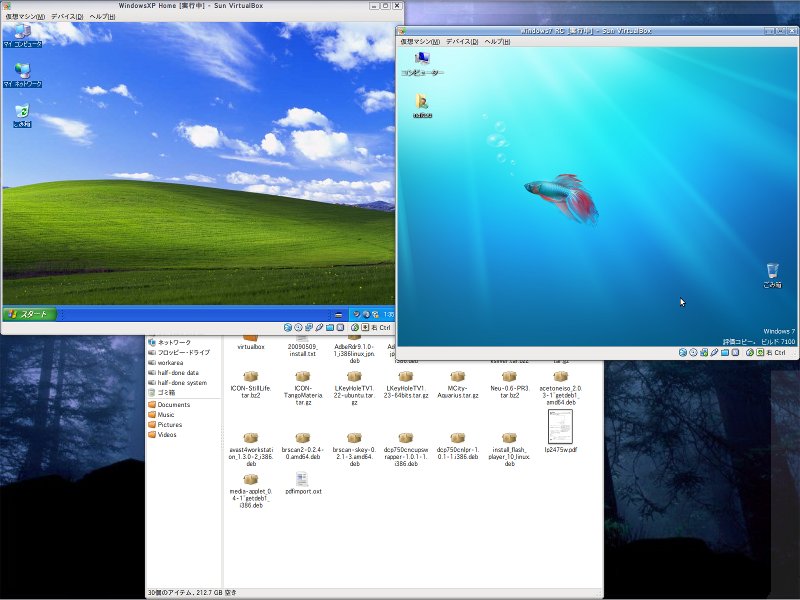
Task: Select file label dcp750cncupswrapper i386.deb
Action: (406, 457)
